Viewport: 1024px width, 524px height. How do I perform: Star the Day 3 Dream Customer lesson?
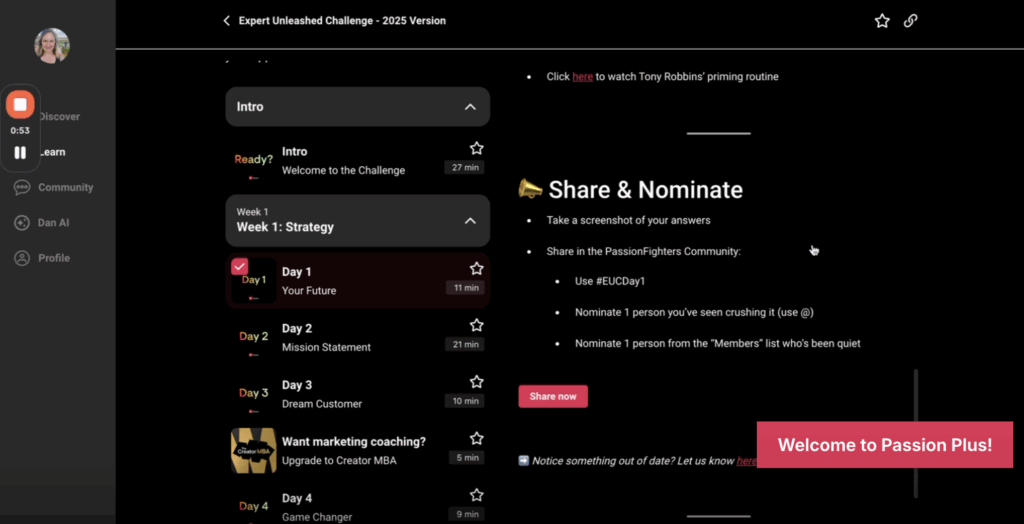(476, 382)
